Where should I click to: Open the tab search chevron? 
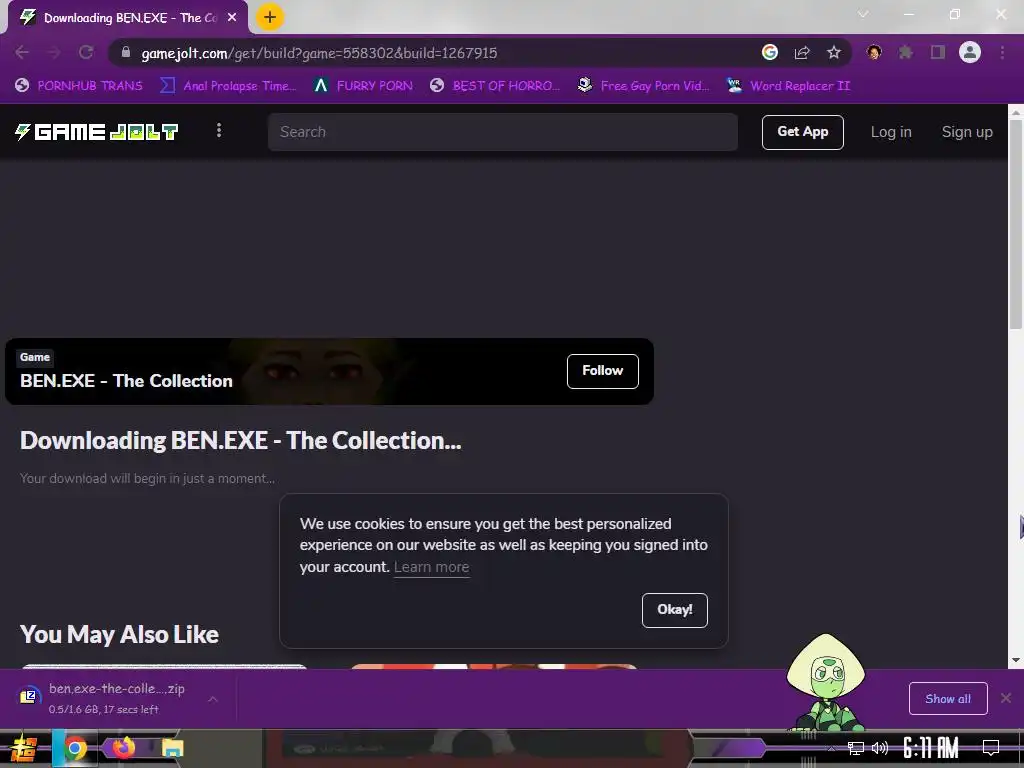[x=863, y=14]
